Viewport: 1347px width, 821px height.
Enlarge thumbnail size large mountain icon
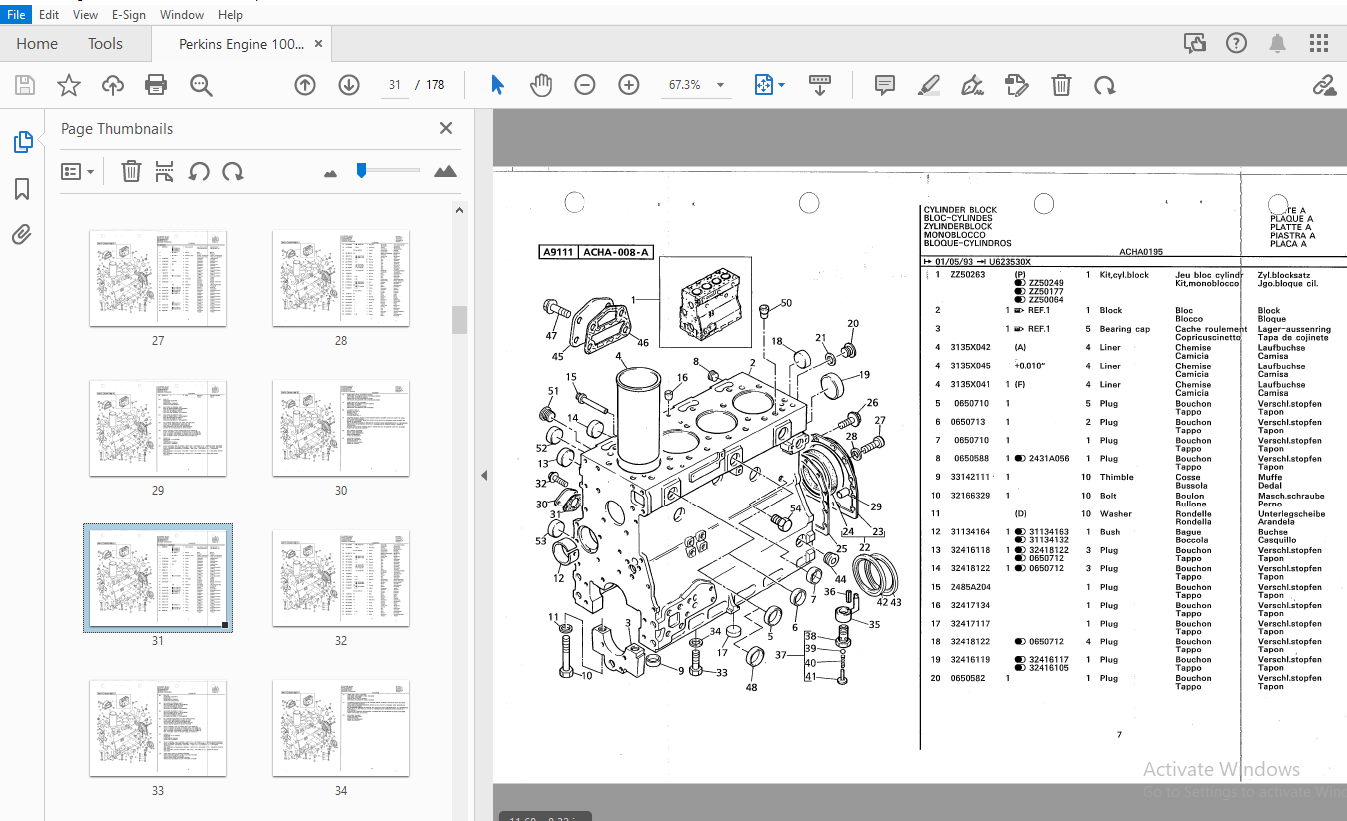pos(446,171)
